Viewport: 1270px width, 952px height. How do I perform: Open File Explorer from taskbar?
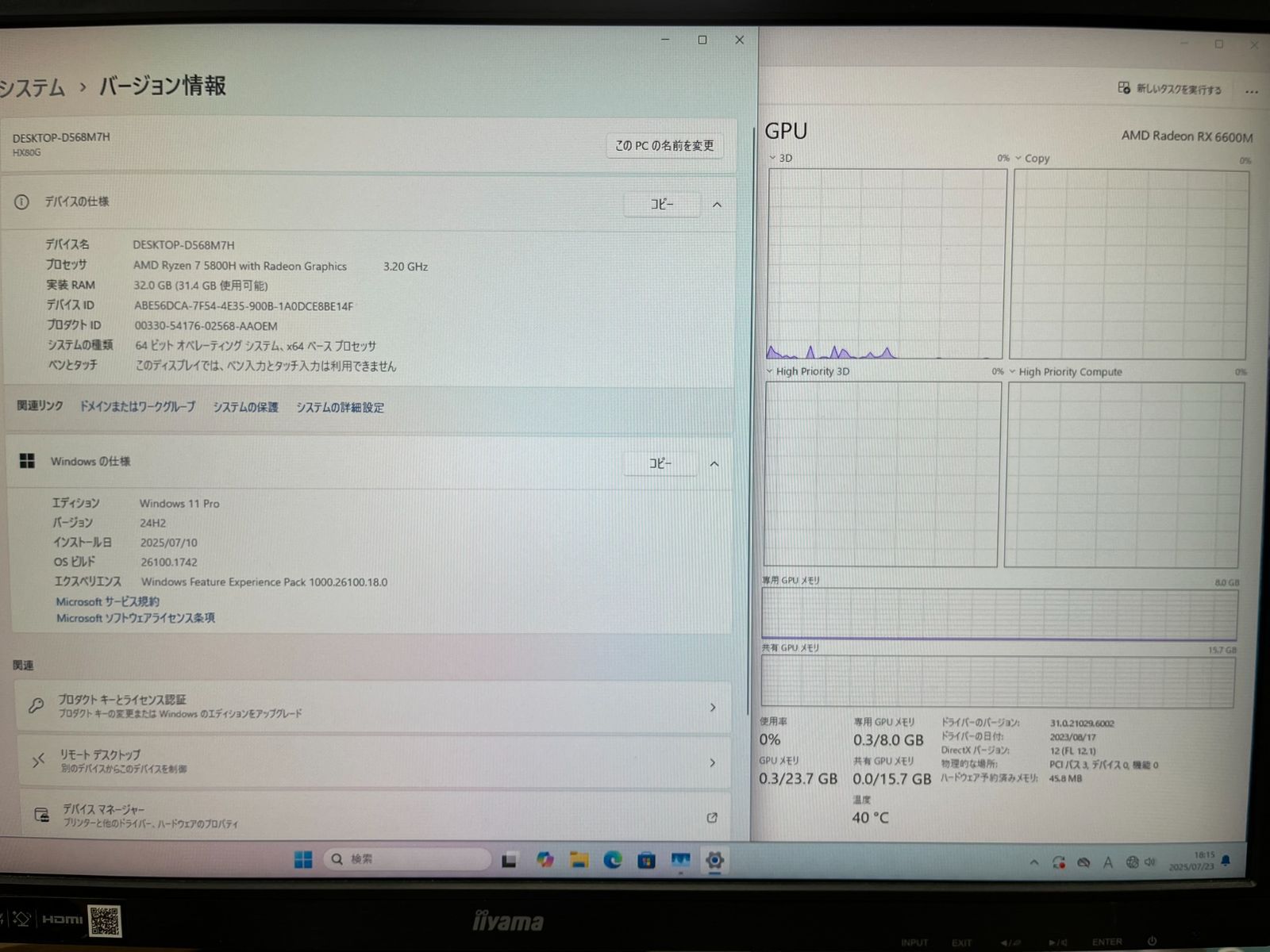(x=579, y=860)
